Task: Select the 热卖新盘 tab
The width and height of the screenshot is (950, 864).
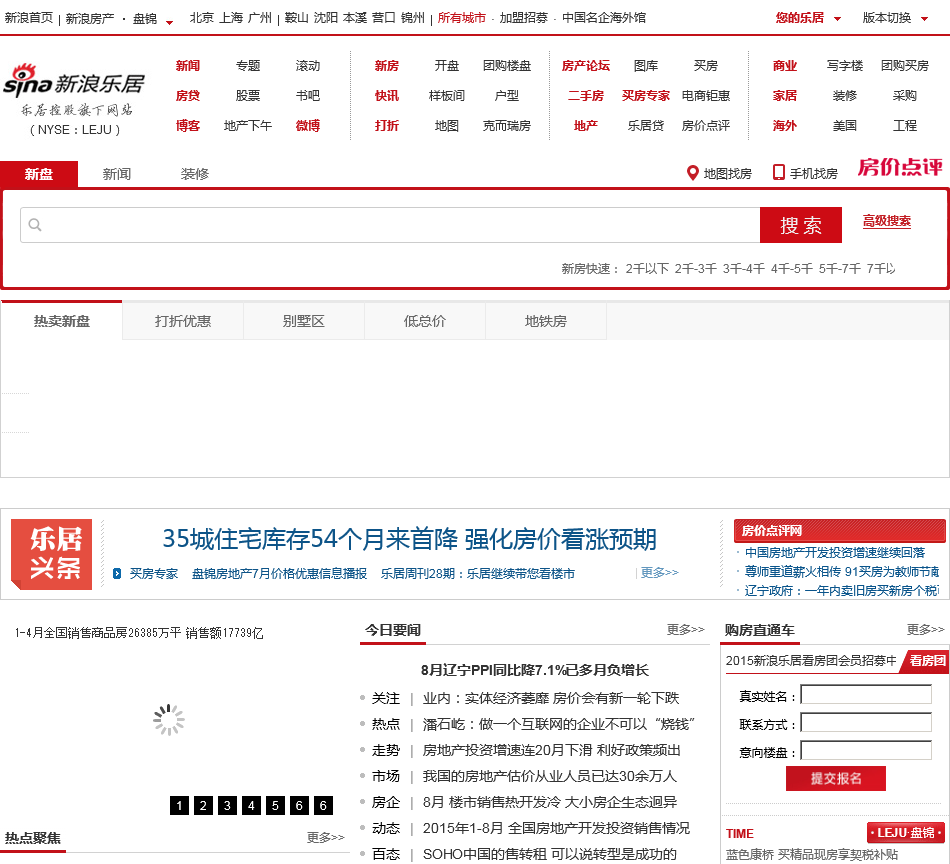Action: (61, 321)
